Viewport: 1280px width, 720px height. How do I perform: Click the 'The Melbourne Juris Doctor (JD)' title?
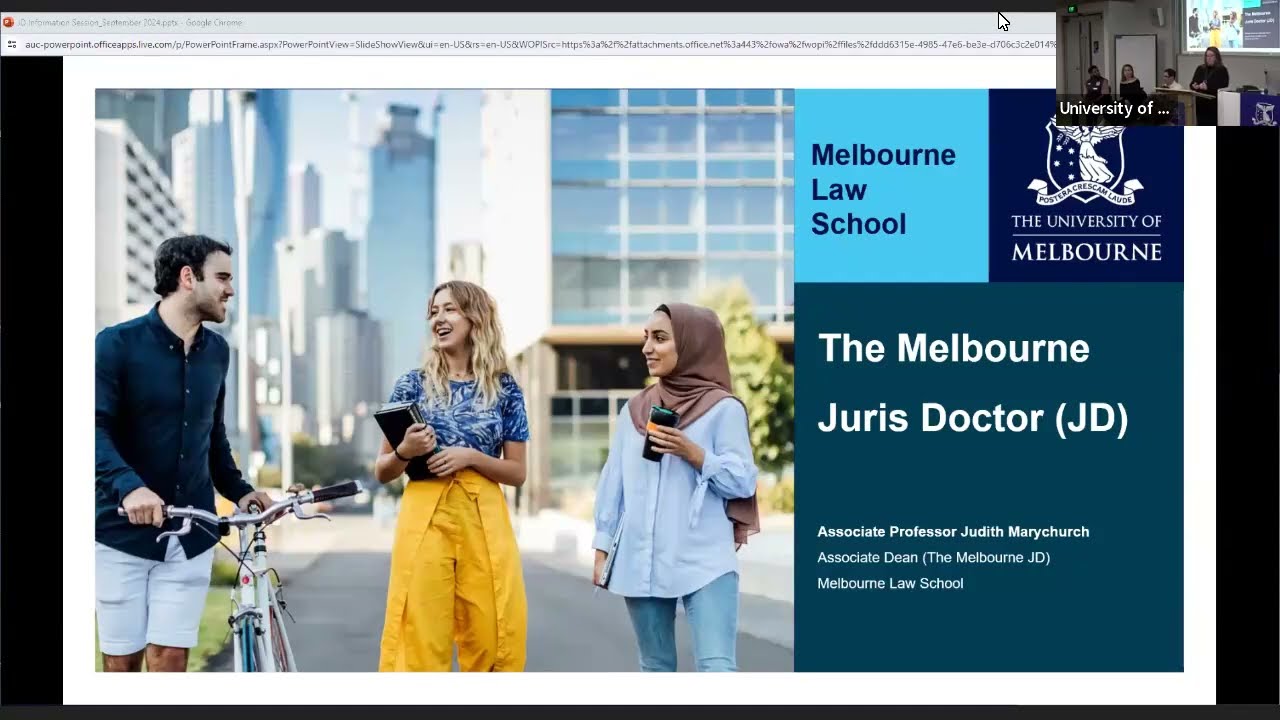tap(972, 383)
